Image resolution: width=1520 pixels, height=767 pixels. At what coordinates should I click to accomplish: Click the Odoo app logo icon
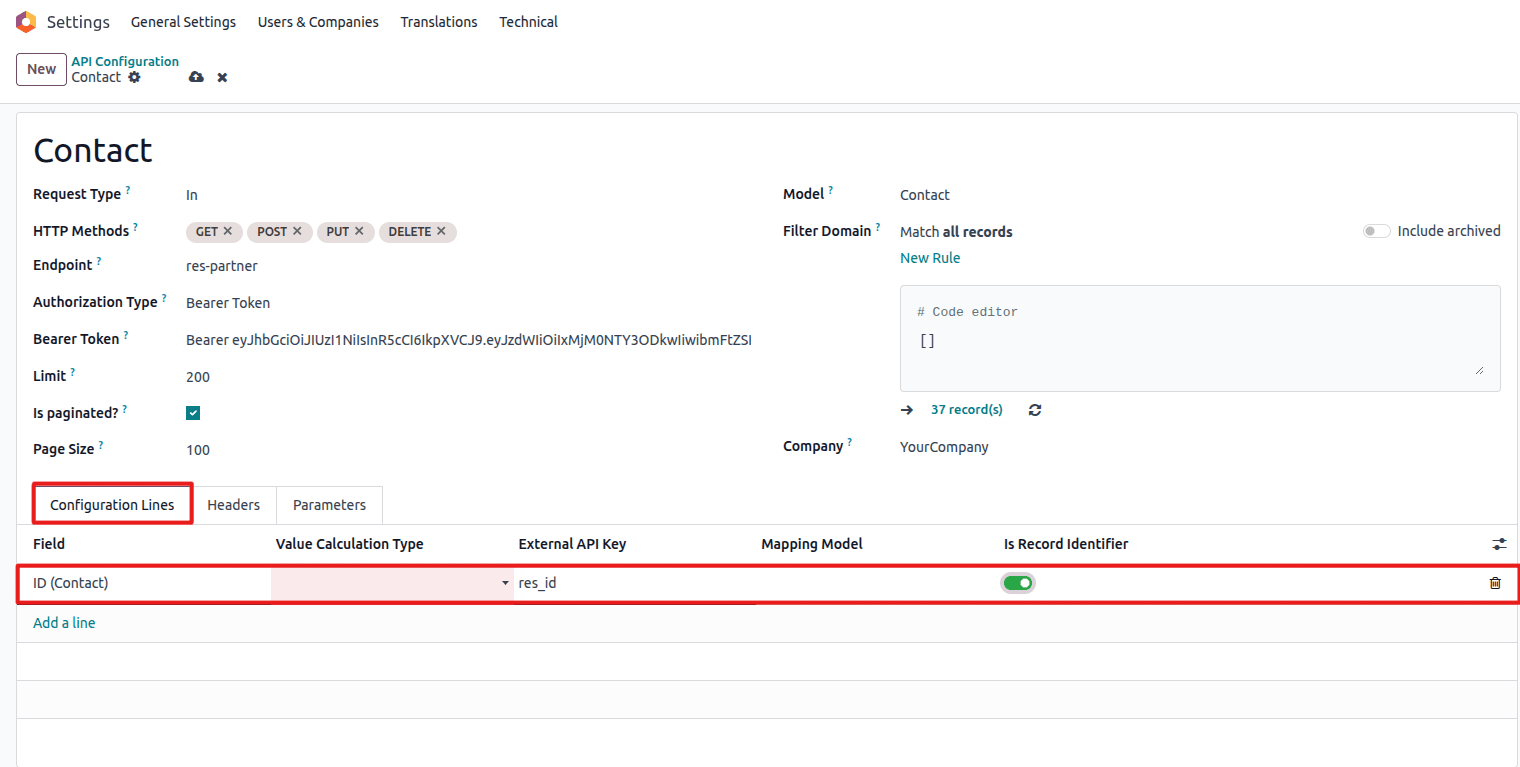coord(26,22)
